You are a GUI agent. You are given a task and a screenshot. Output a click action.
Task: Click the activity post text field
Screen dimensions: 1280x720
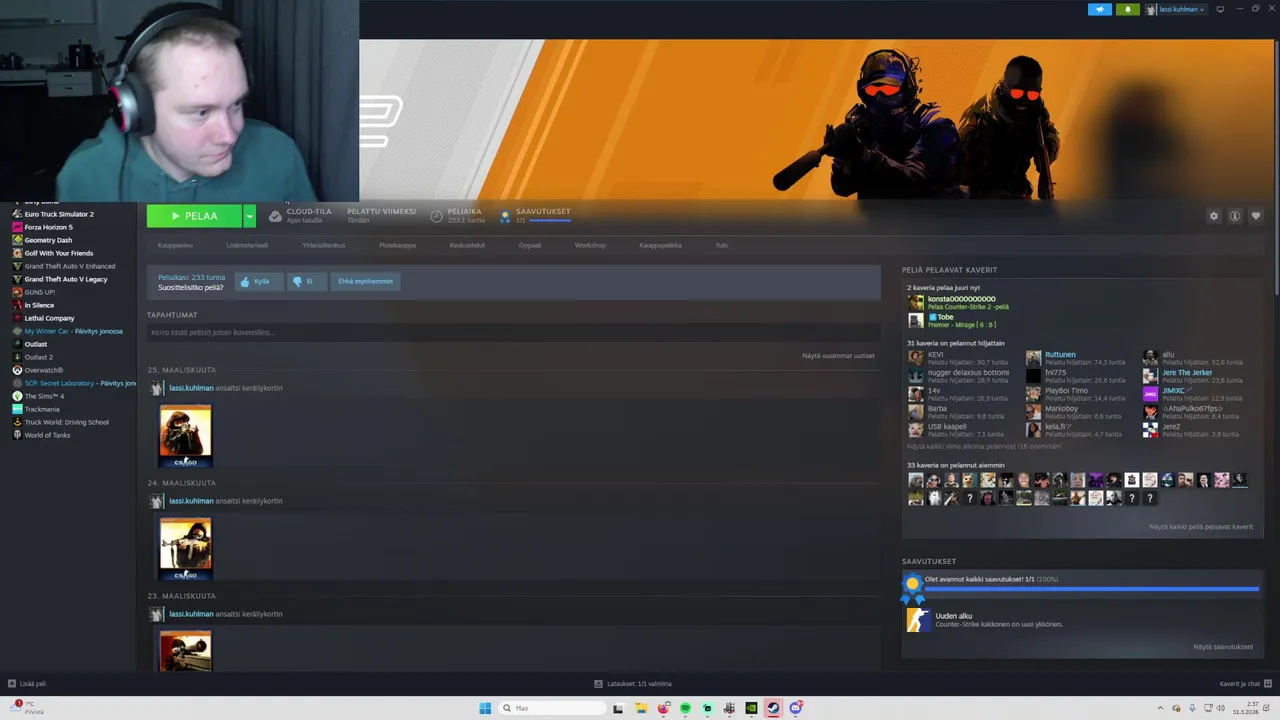513,332
